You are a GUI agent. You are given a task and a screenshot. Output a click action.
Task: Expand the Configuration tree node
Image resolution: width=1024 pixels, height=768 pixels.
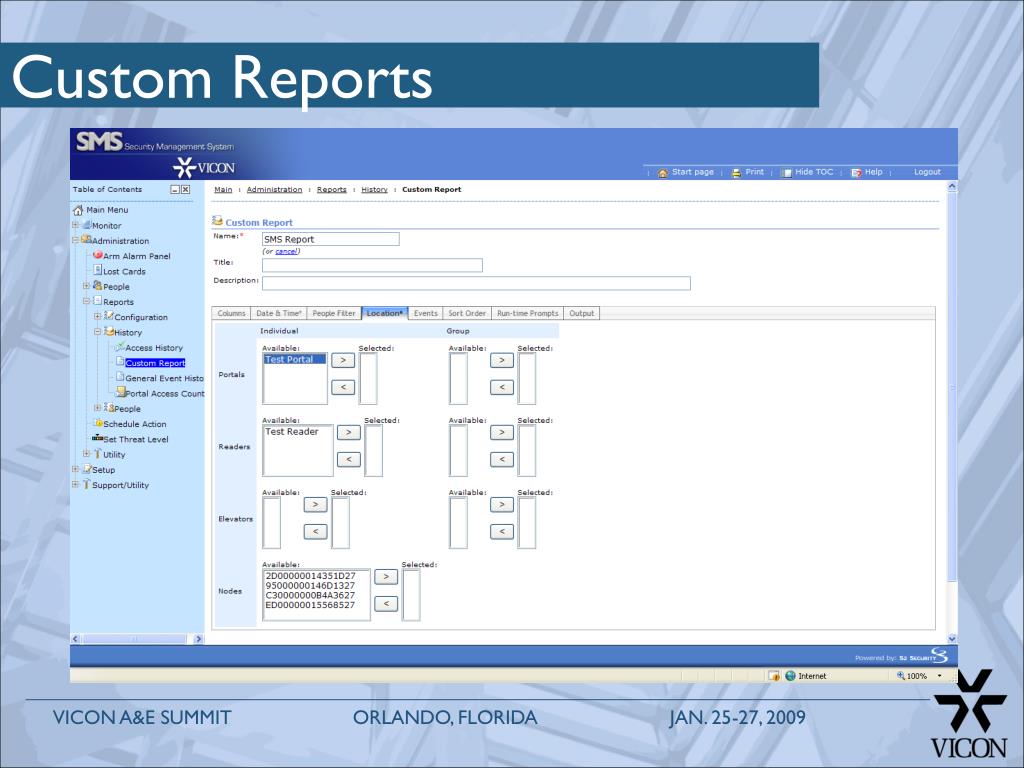97,317
